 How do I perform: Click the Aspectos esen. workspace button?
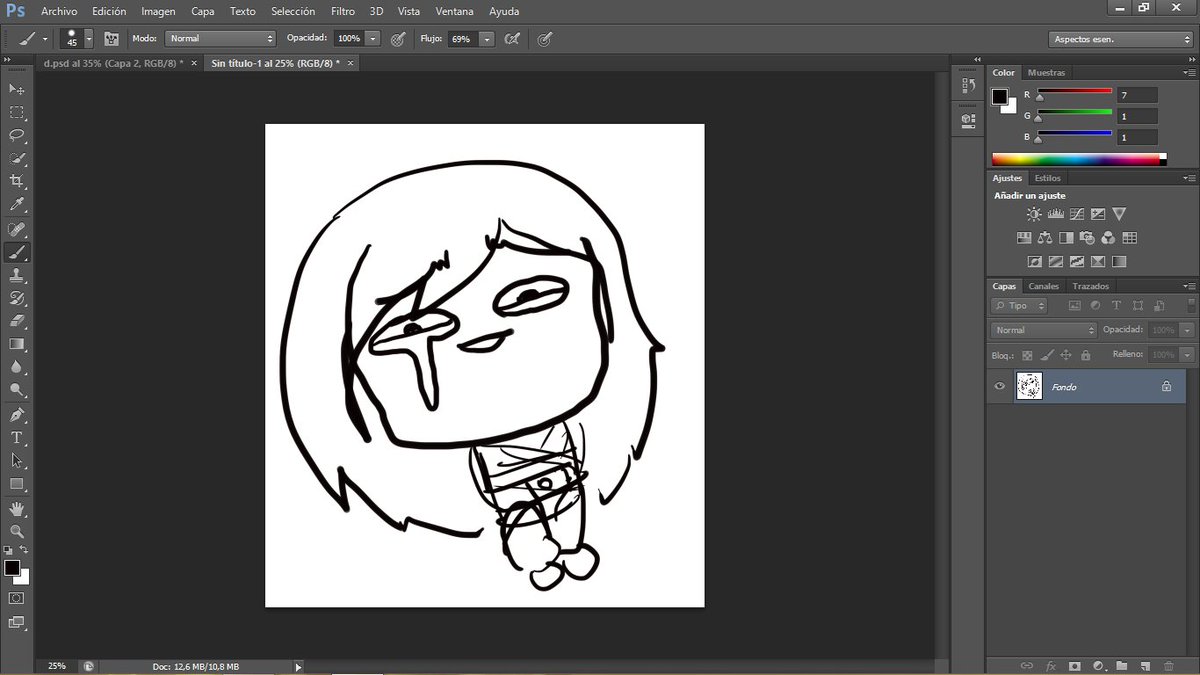(1119, 38)
